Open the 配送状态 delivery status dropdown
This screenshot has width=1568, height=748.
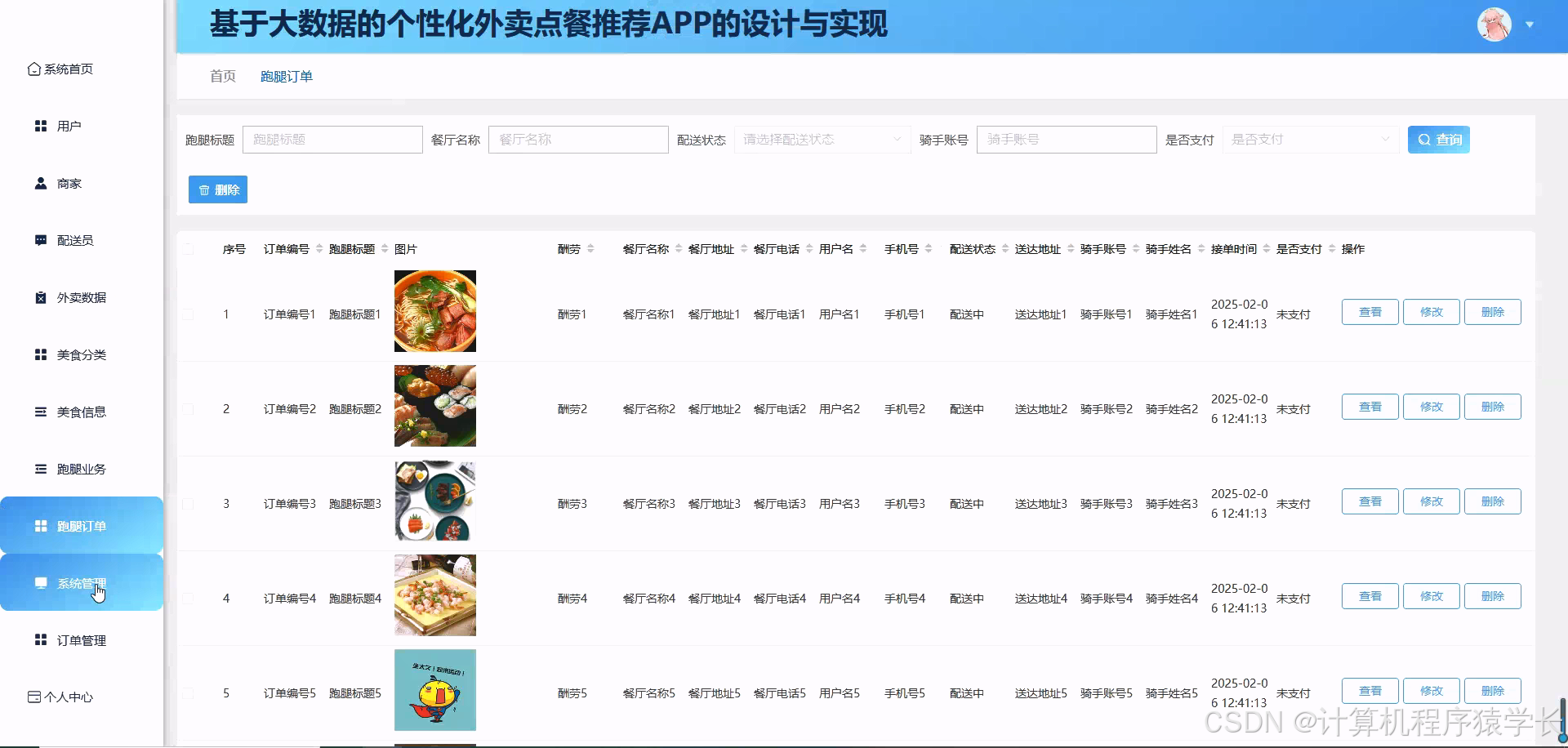821,139
